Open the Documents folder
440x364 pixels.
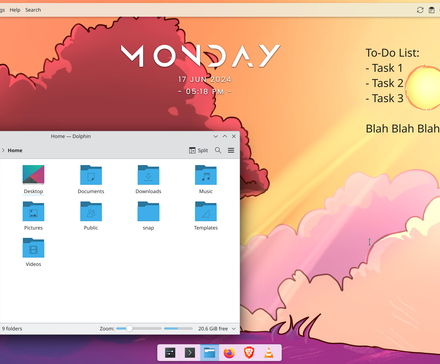91,179
